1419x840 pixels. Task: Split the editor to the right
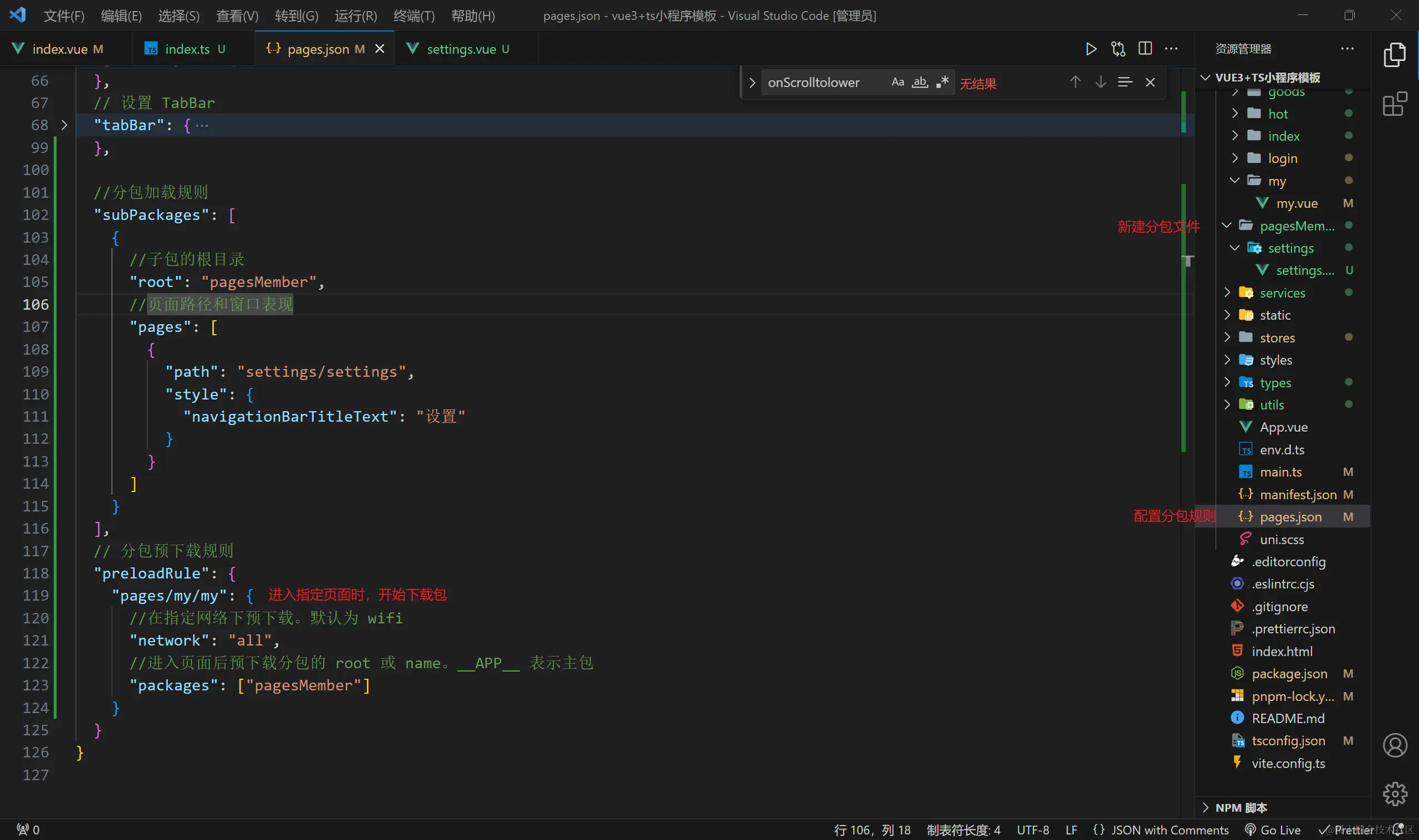(x=1145, y=49)
